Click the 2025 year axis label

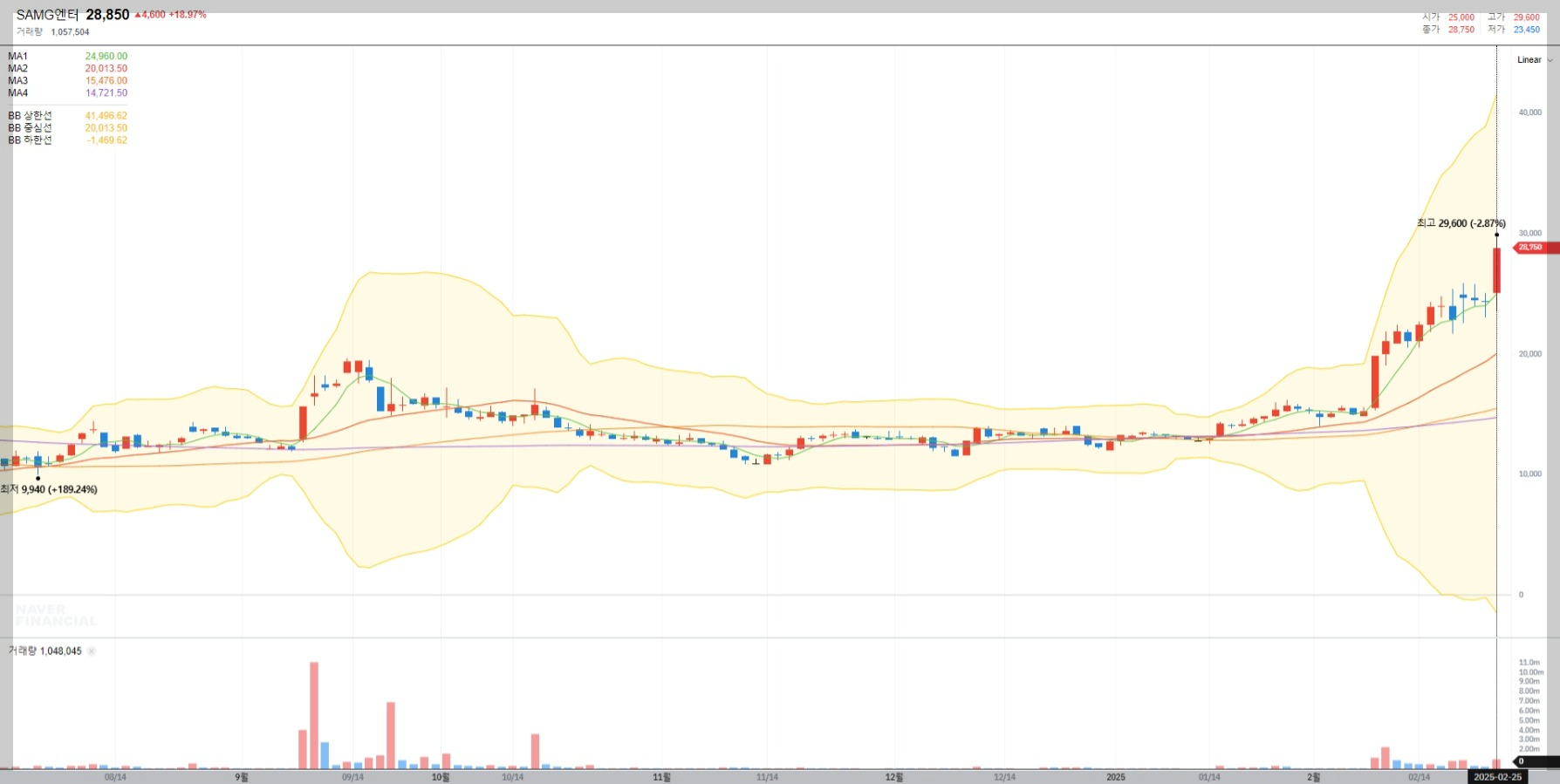tap(1116, 777)
